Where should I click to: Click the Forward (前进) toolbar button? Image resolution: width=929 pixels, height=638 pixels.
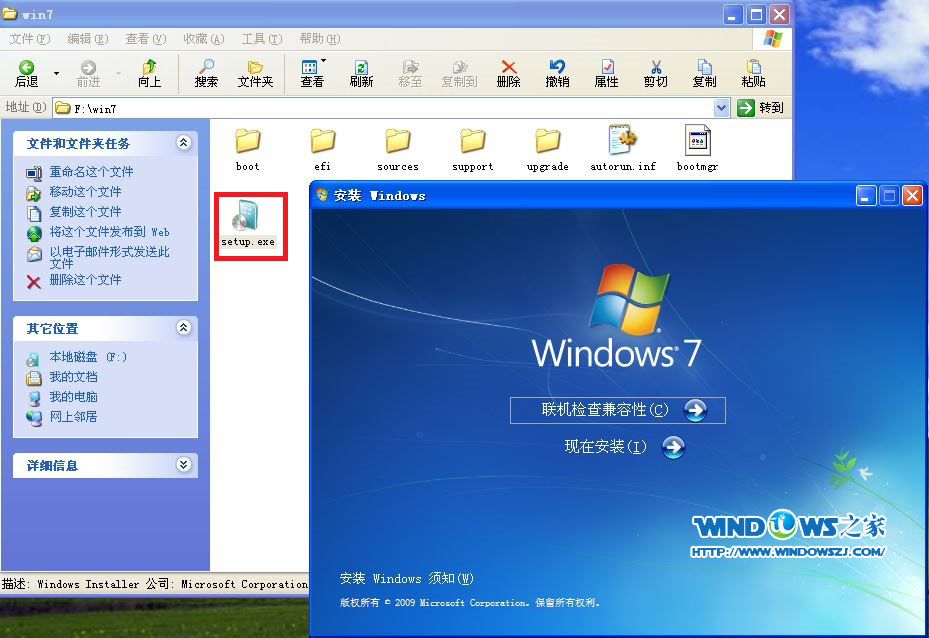pyautogui.click(x=88, y=73)
